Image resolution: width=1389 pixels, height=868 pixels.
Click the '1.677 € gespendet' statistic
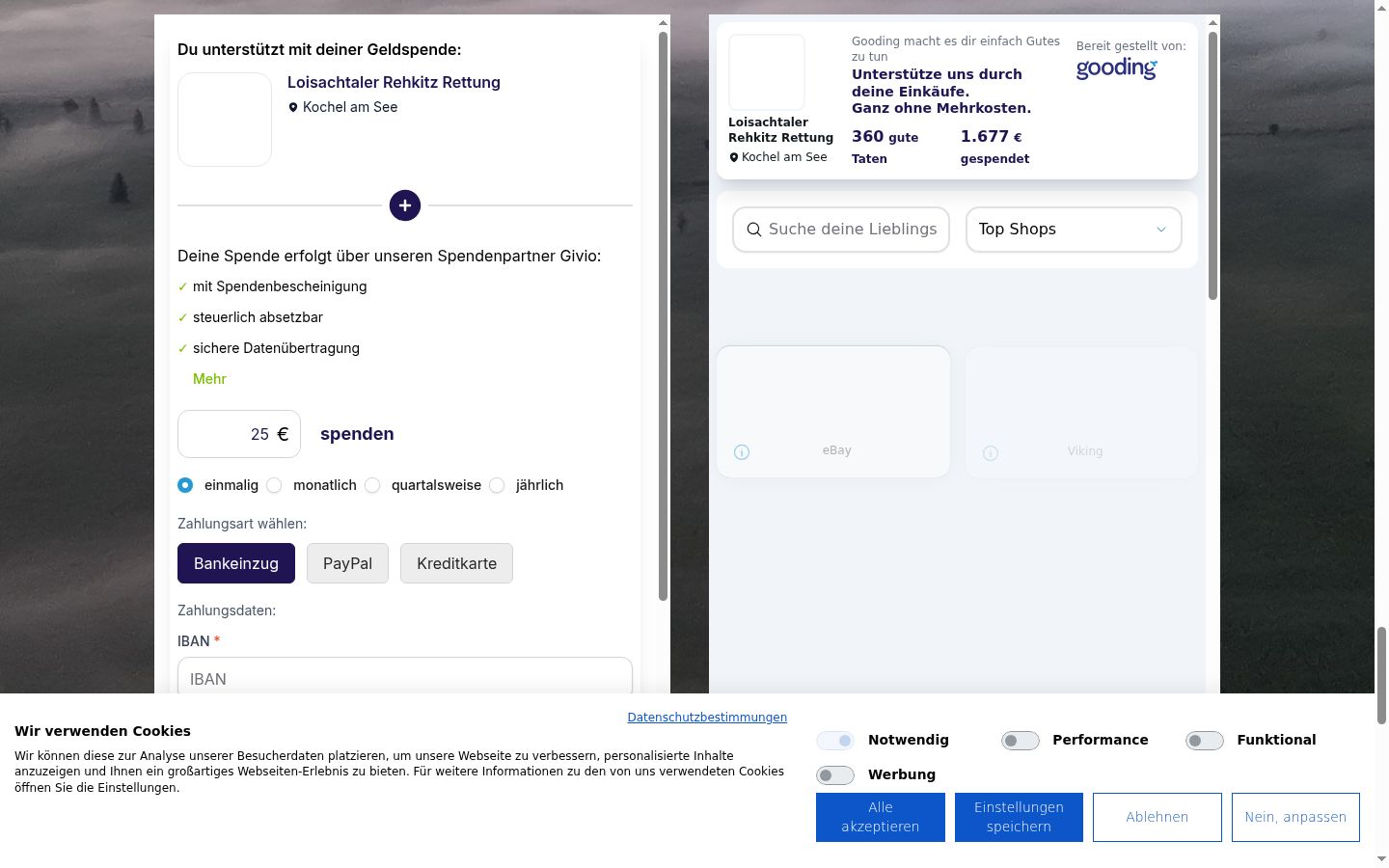(x=994, y=147)
